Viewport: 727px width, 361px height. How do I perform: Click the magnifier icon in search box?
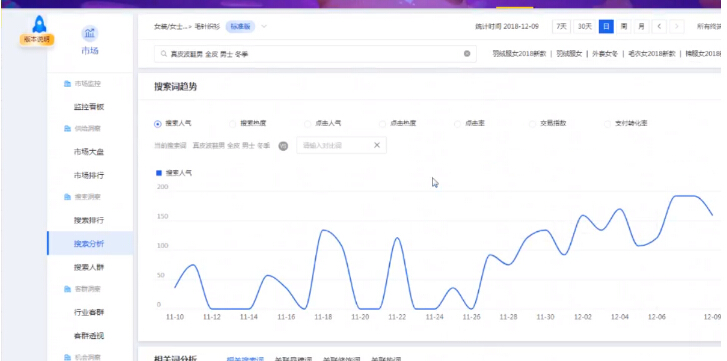click(164, 54)
